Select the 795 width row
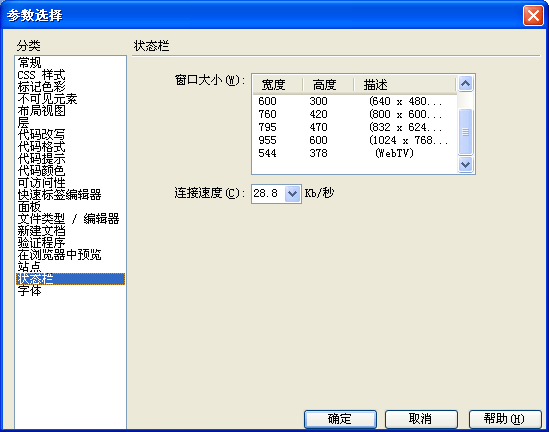Image resolution: width=549 pixels, height=432 pixels. (267, 127)
